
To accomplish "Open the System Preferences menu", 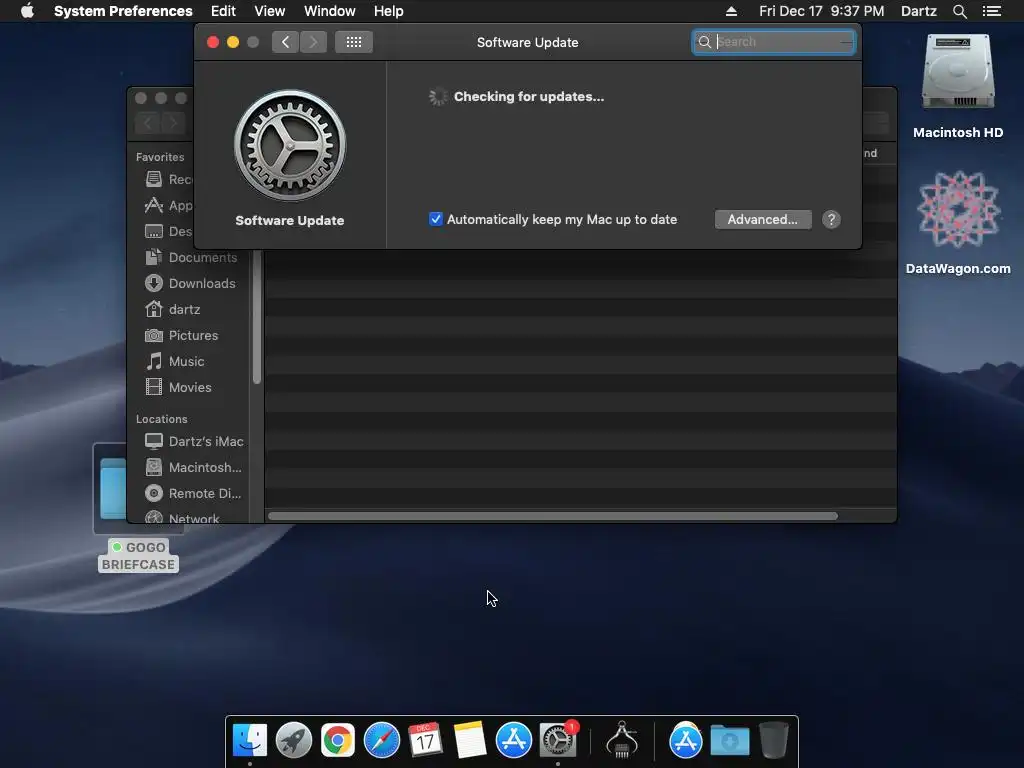I will click(123, 11).
